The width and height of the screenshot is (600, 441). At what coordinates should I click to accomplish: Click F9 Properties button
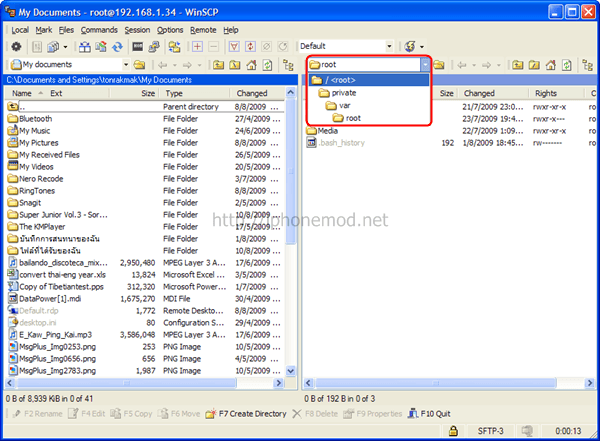click(373, 414)
